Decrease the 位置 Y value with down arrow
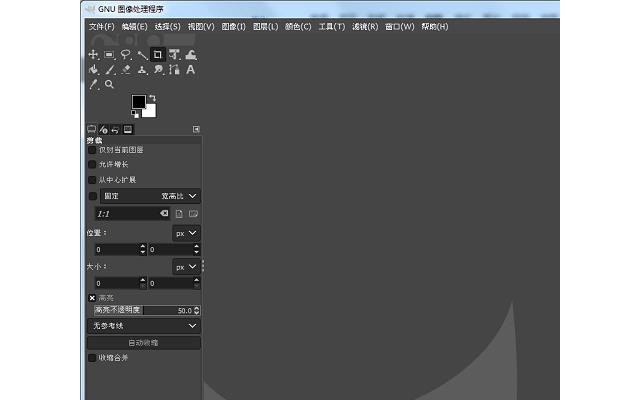Image resolution: width=640 pixels, height=400 pixels. pos(196,253)
